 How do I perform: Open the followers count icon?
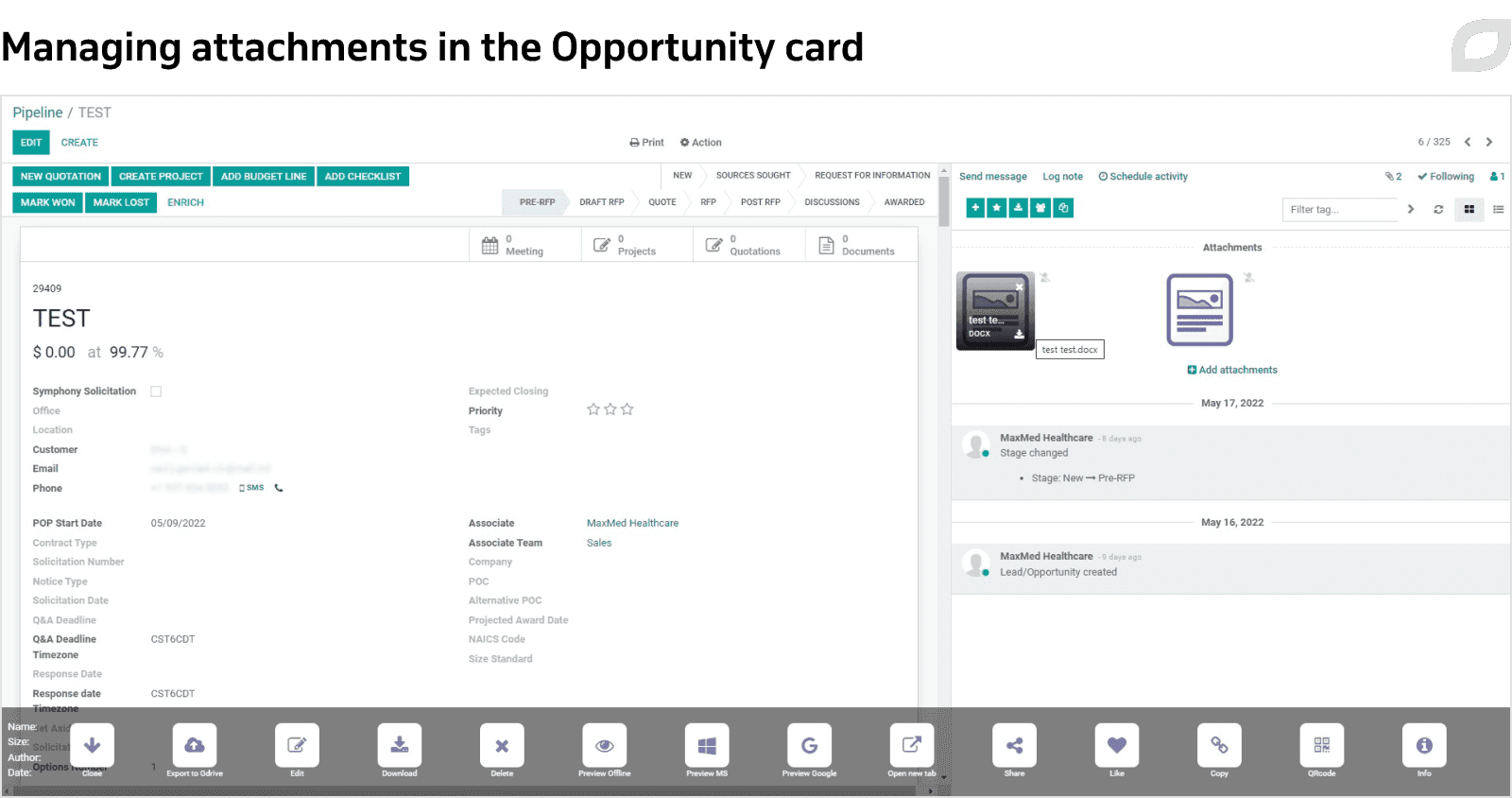pos(1497,177)
